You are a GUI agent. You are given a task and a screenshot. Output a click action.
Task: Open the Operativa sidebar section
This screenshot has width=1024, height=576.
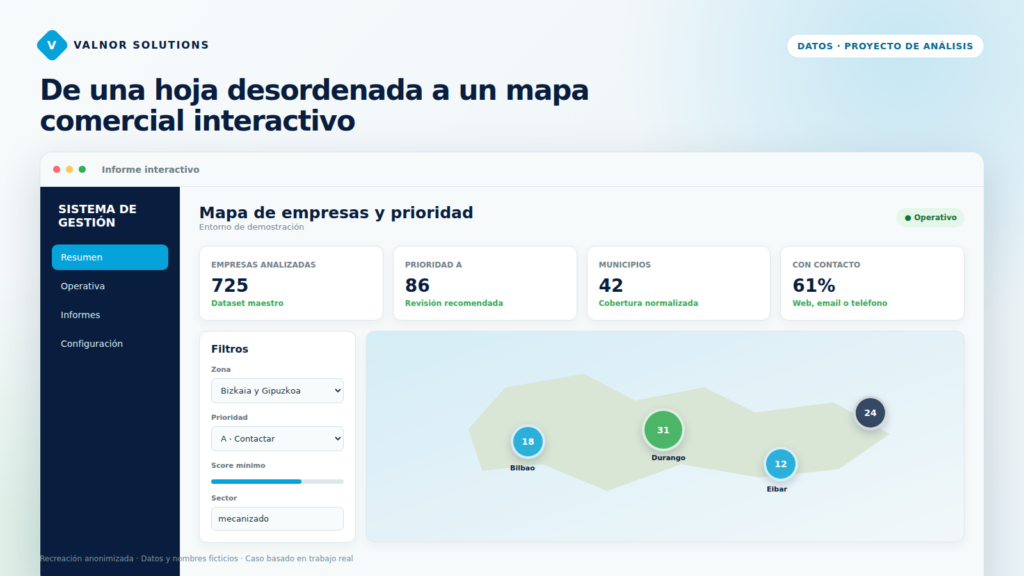[110, 286]
